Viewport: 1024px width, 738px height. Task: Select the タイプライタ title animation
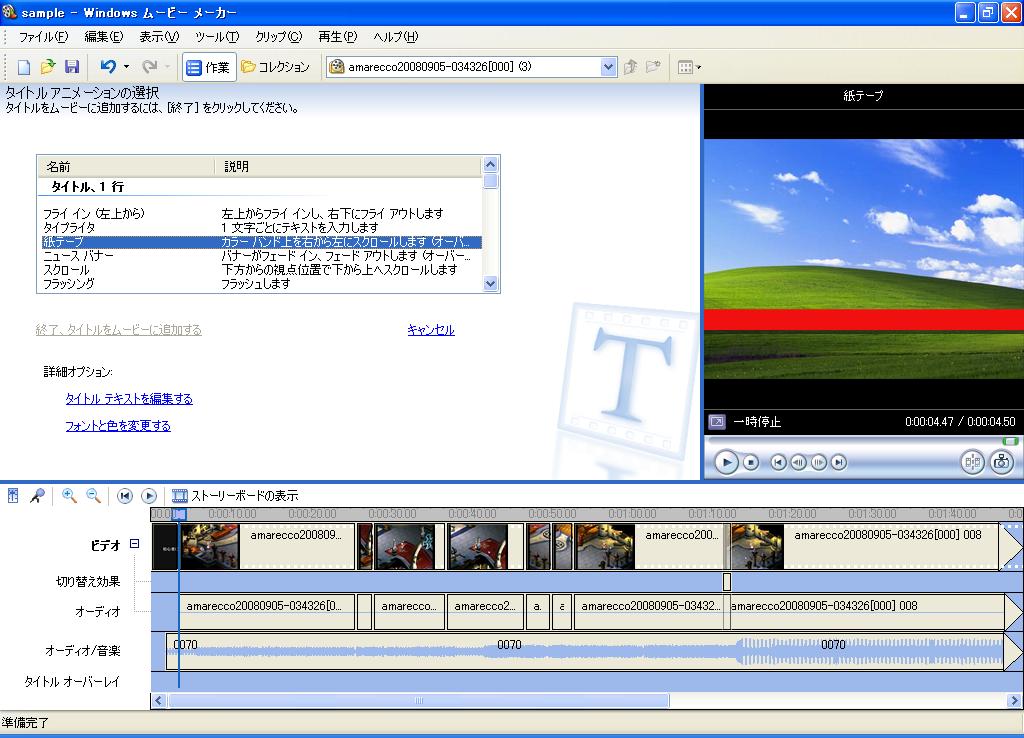coord(70,228)
